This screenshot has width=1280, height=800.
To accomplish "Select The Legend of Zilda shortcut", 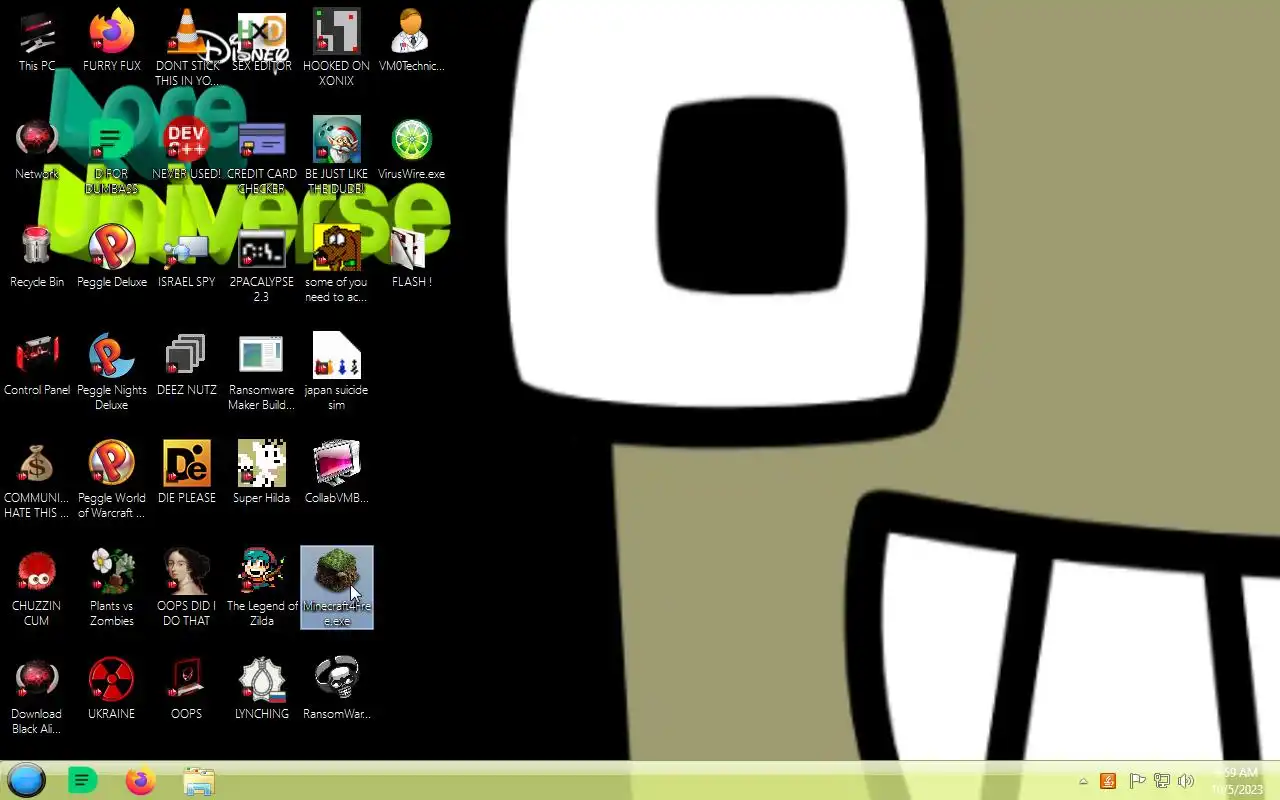I will 261,588.
